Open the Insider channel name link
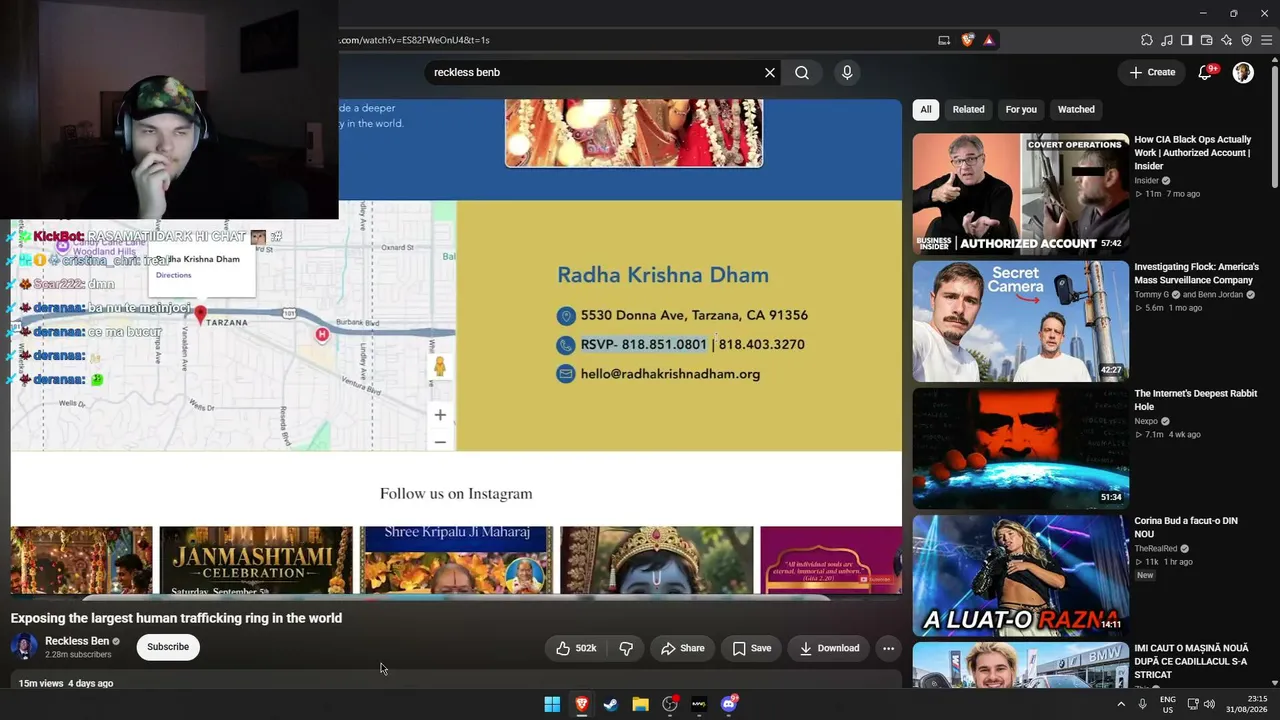 tap(1146, 181)
